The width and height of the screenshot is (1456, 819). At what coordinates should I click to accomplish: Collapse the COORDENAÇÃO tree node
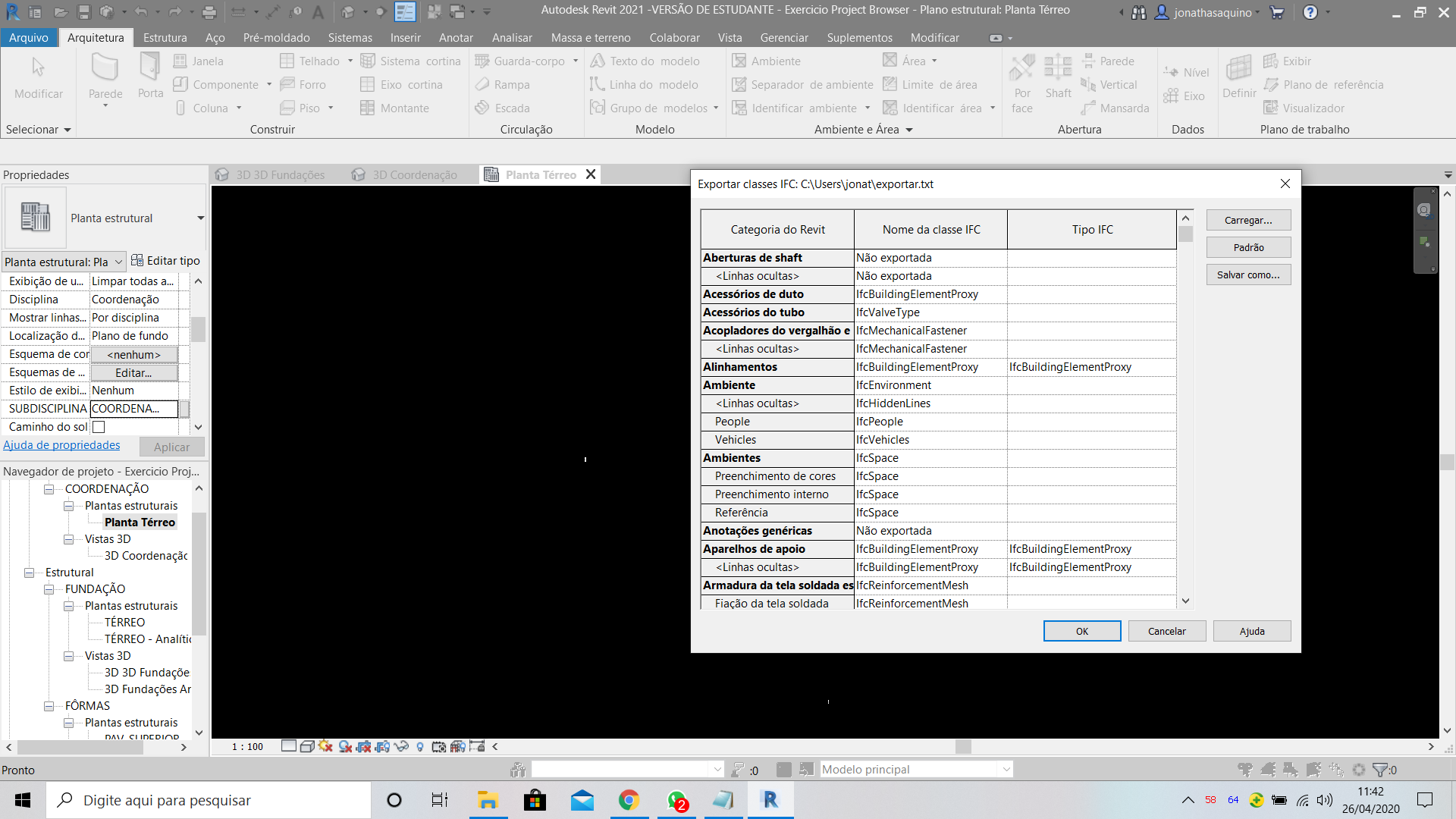[49, 489]
